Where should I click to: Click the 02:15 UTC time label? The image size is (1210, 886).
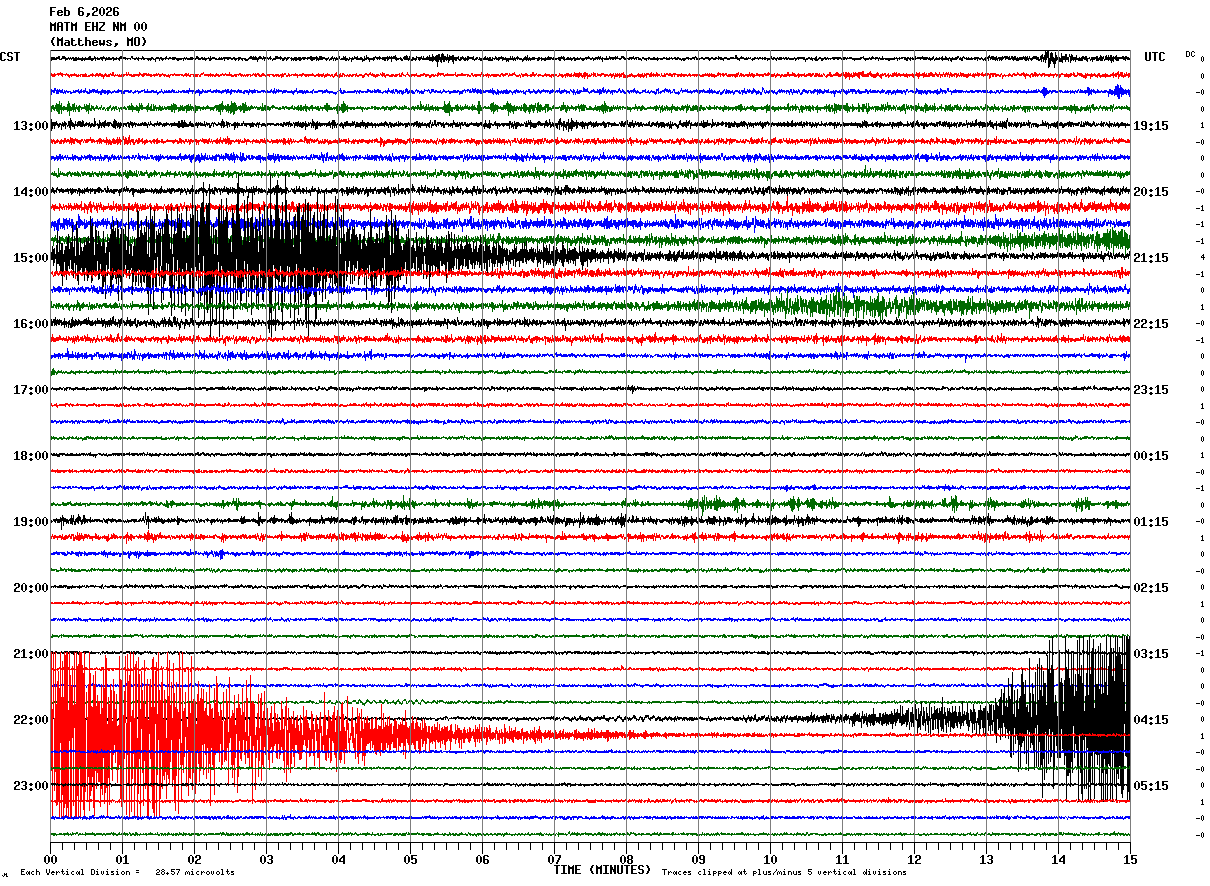click(1151, 588)
